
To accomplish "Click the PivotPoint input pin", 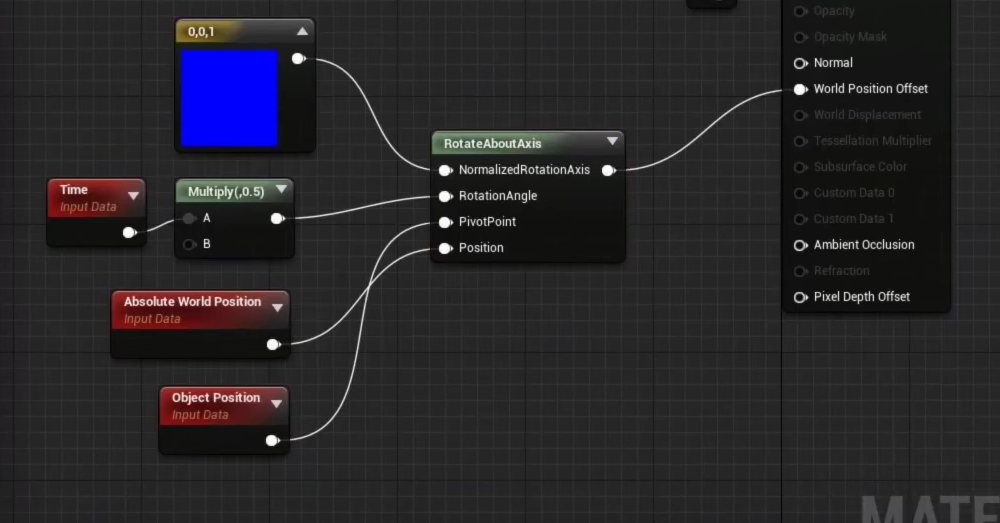I will 446,223.
